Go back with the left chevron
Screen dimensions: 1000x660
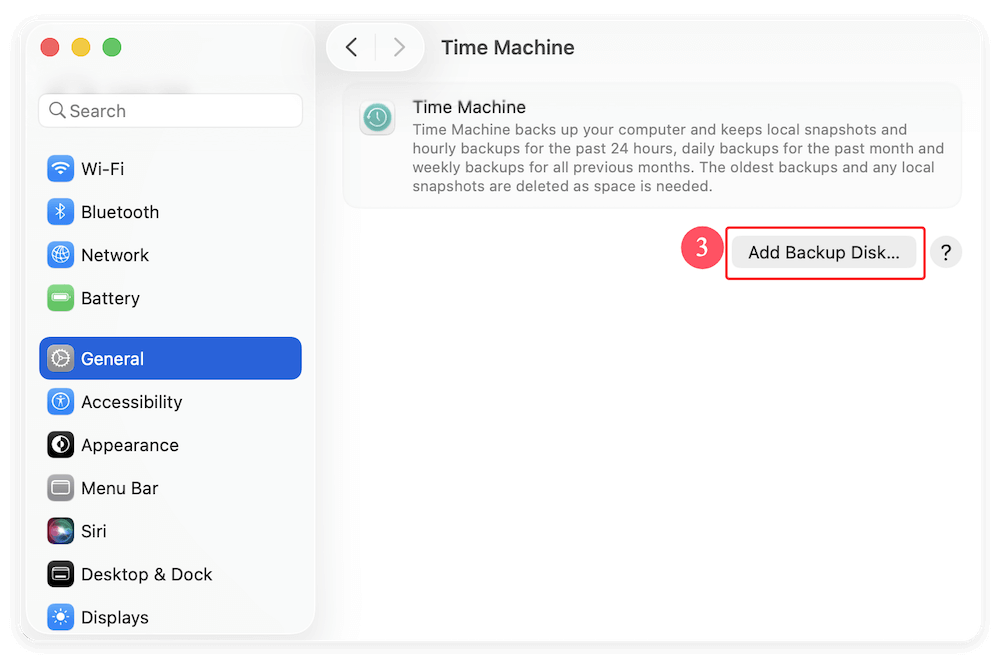pos(351,47)
